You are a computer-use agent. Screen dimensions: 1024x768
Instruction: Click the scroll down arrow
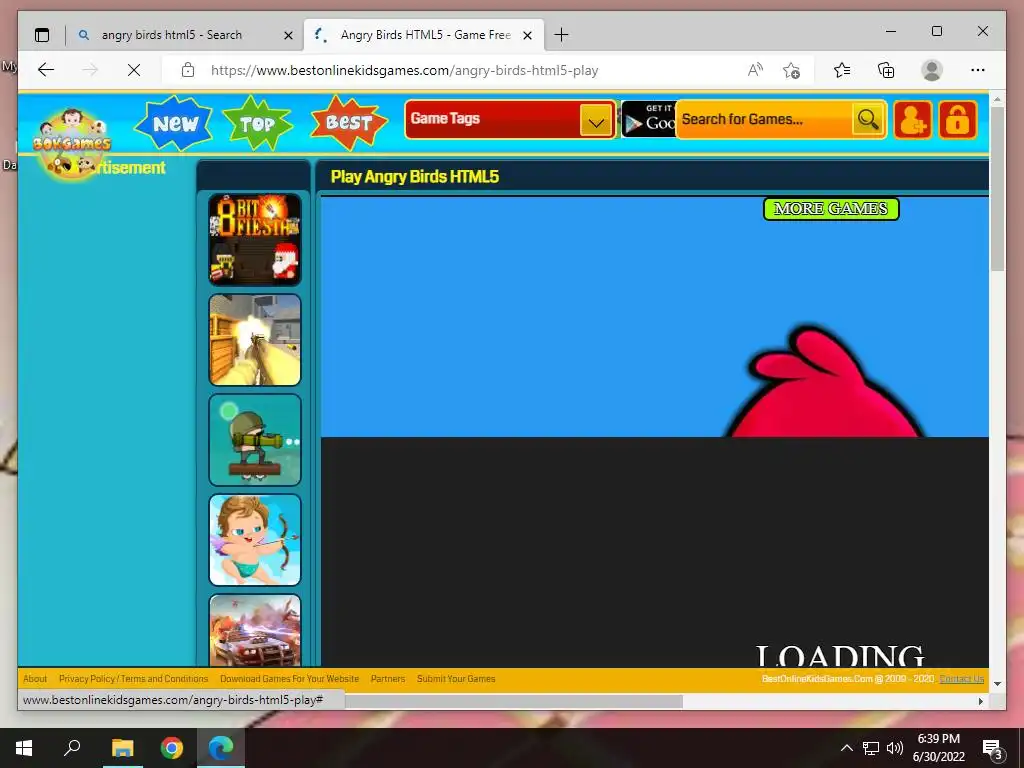pos(997,684)
